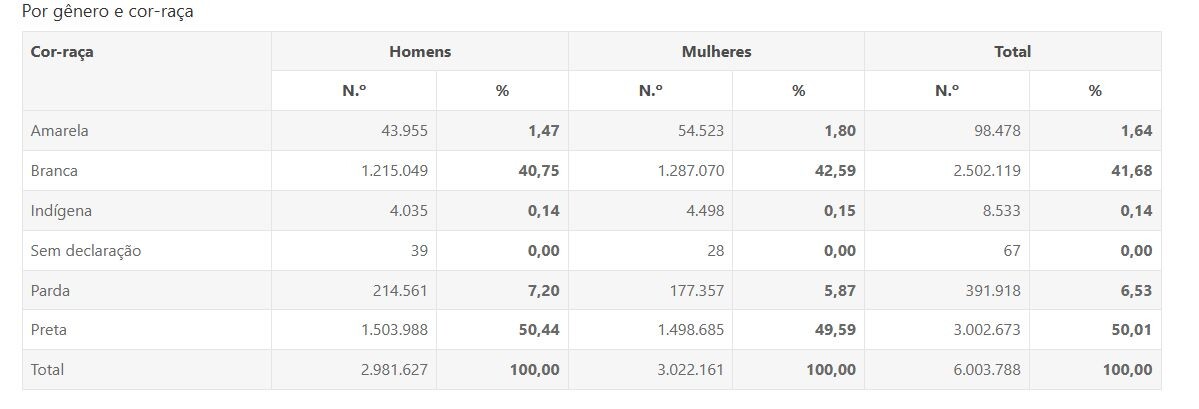The width and height of the screenshot is (1199, 409).
Task: Click the 'Por gênero e cor-raça' title
Action: click(108, 13)
